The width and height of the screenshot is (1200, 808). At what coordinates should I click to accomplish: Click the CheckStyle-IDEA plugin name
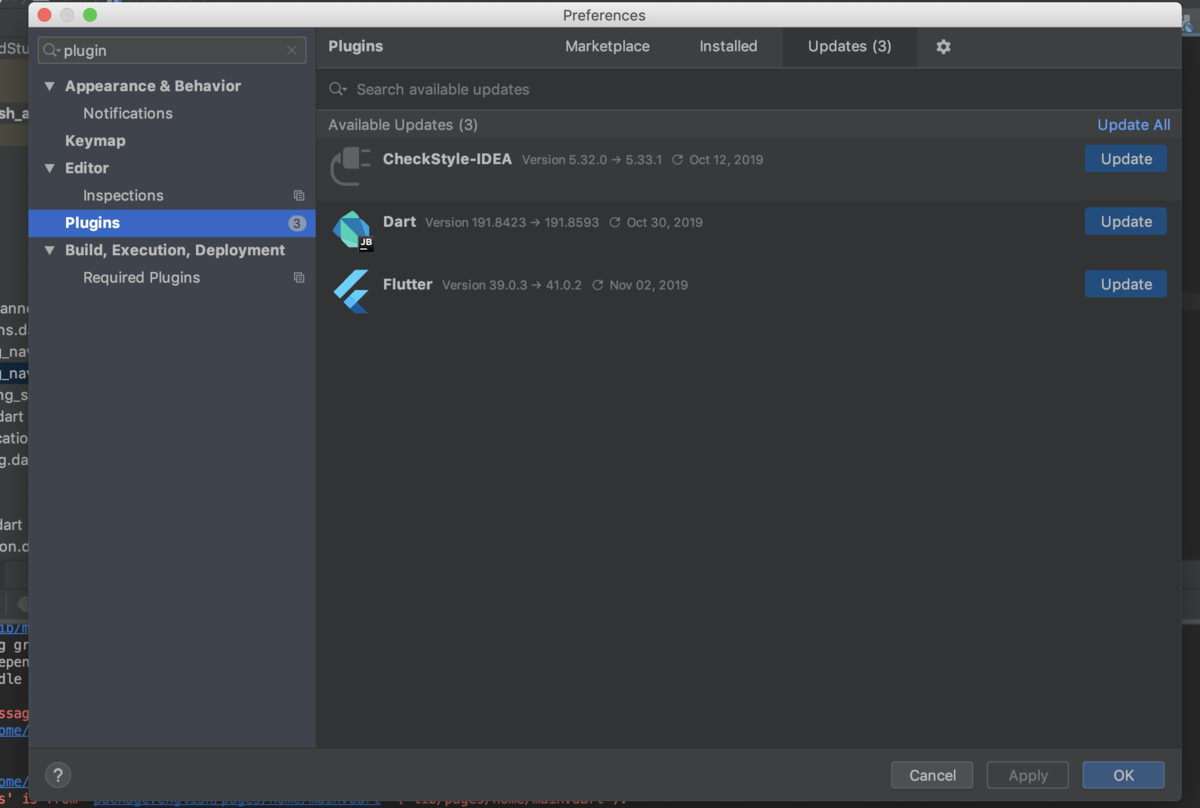[447, 159]
